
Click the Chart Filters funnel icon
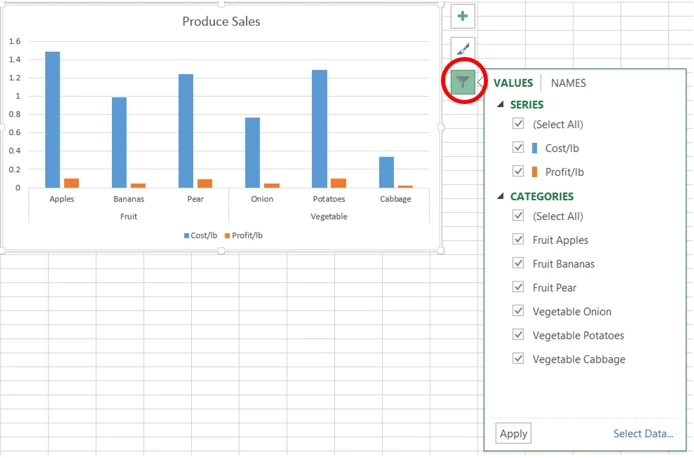(462, 81)
